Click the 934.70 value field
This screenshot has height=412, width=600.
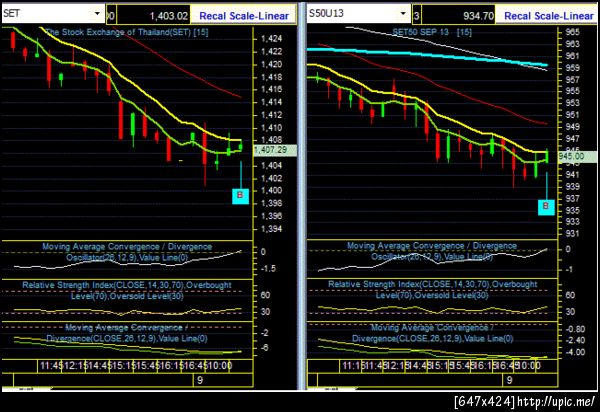click(458, 16)
